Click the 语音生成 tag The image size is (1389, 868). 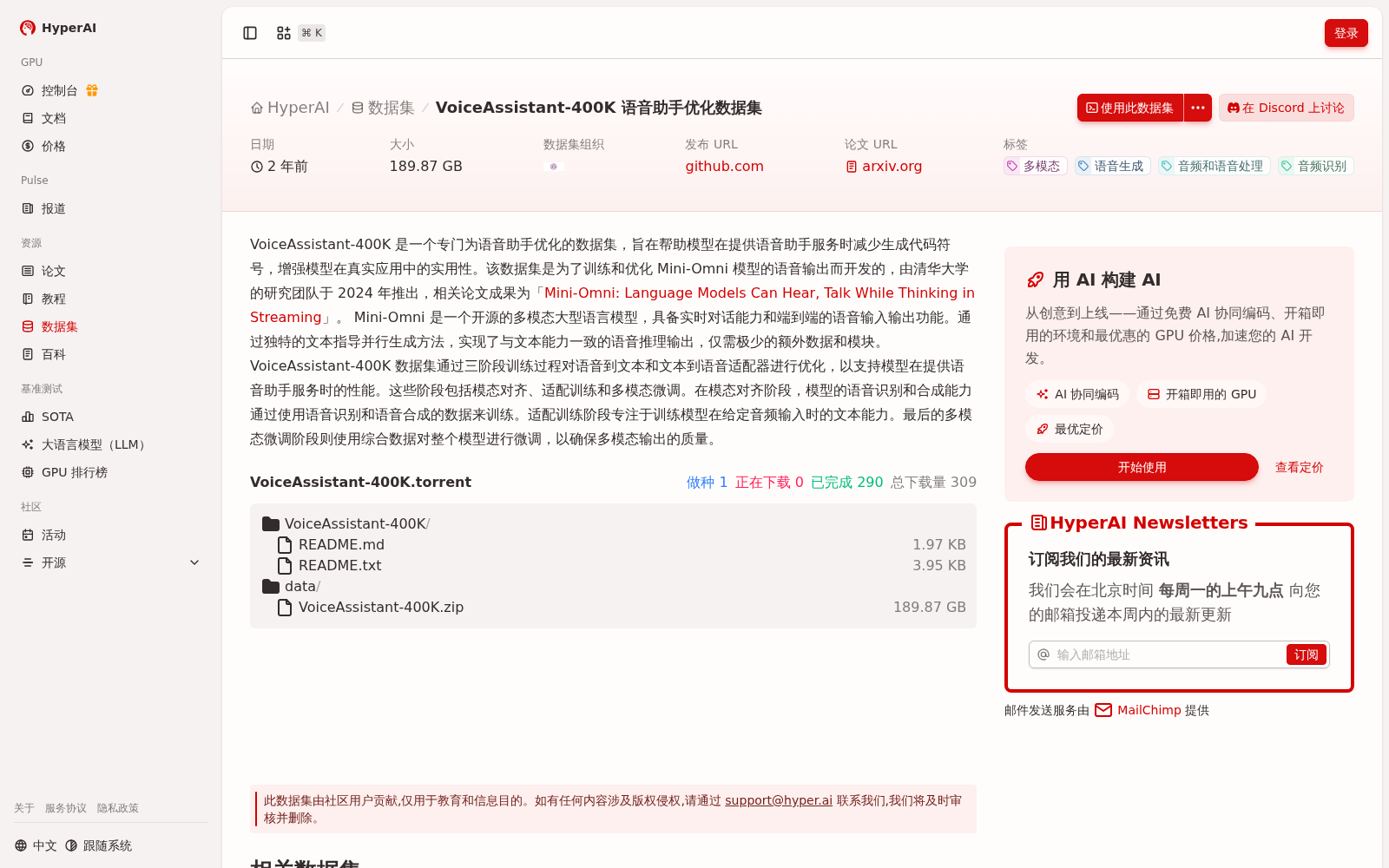pos(1112,166)
